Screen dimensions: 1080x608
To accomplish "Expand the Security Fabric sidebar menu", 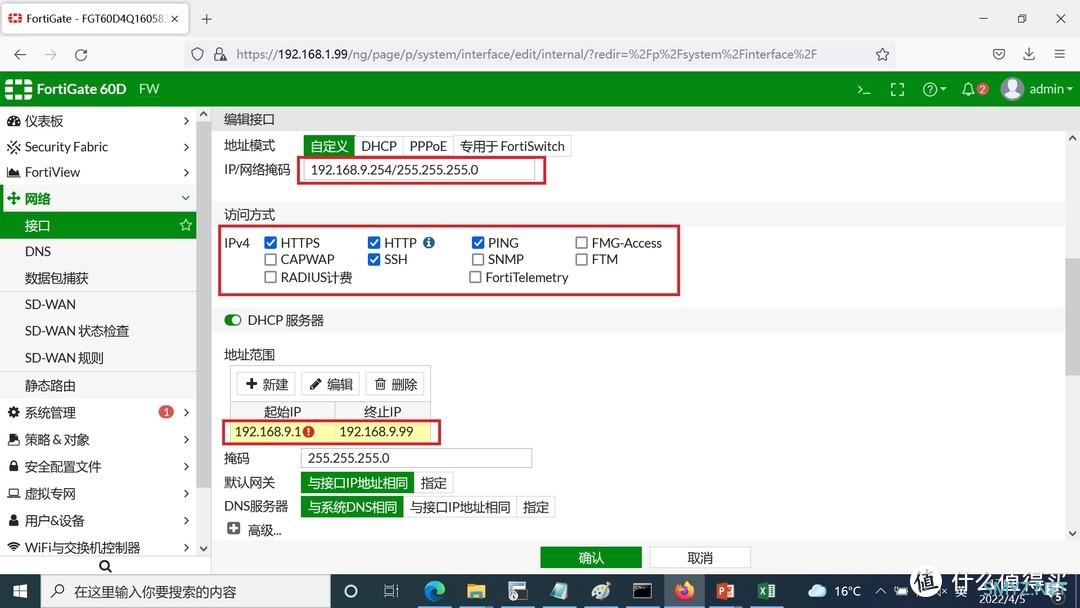I will [98, 147].
